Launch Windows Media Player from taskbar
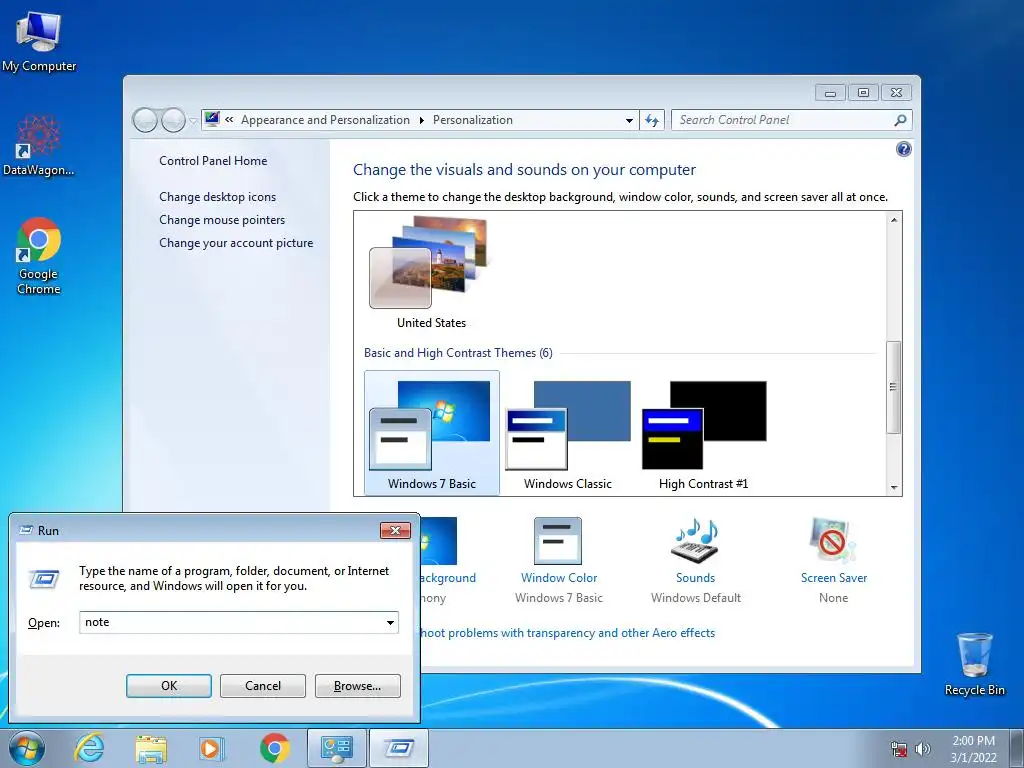Image resolution: width=1024 pixels, height=768 pixels. (x=212, y=748)
